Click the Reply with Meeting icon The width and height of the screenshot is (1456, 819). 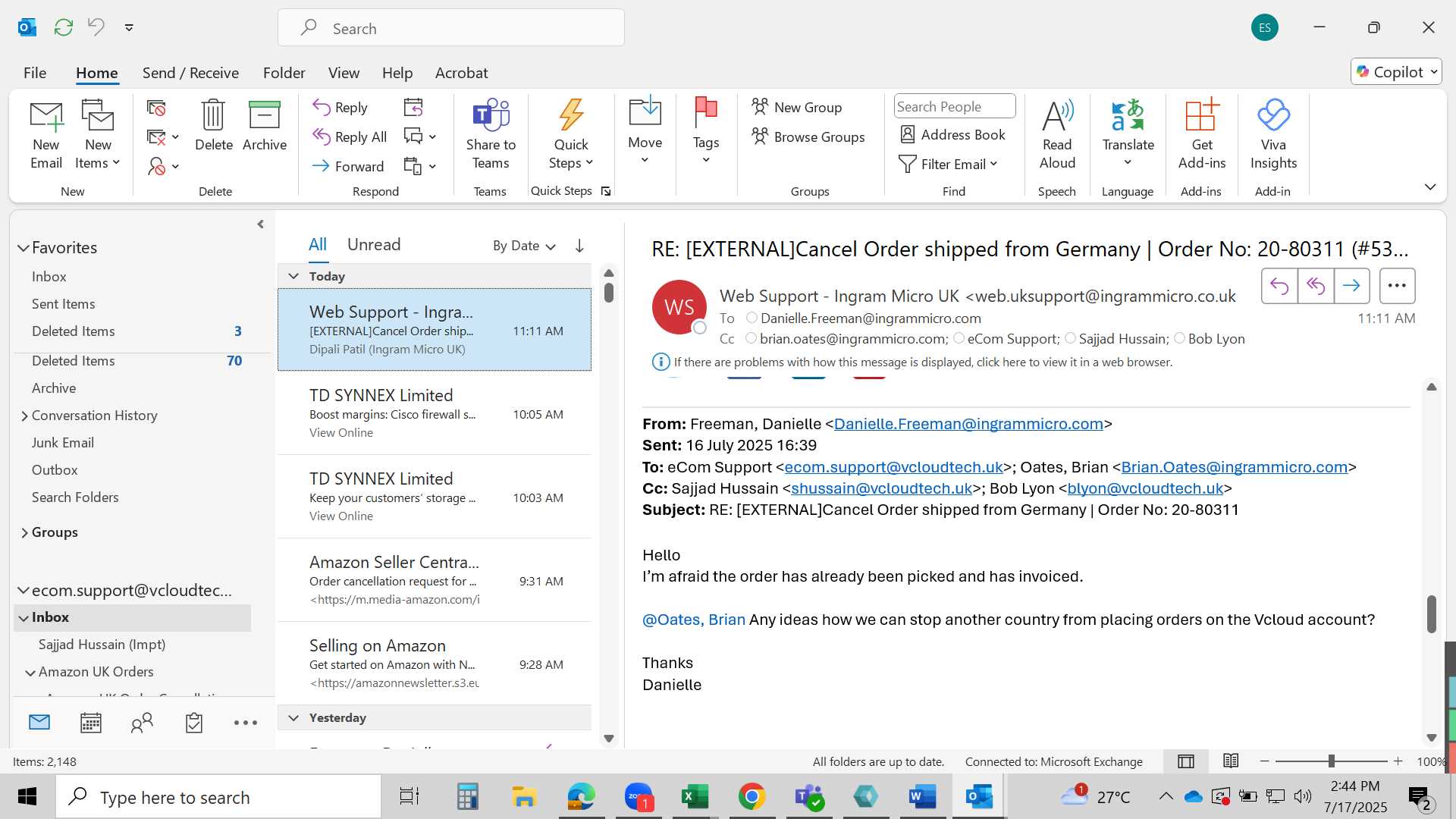coord(413,108)
